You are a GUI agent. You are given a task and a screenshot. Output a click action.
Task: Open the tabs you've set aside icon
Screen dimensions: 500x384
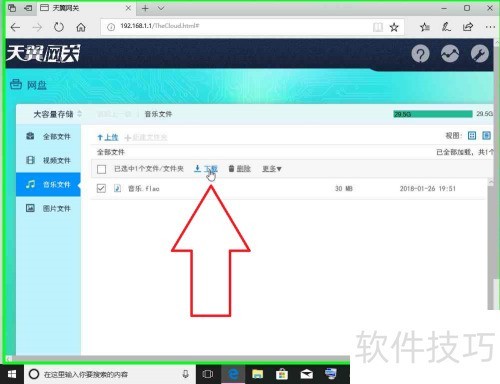coord(12,8)
